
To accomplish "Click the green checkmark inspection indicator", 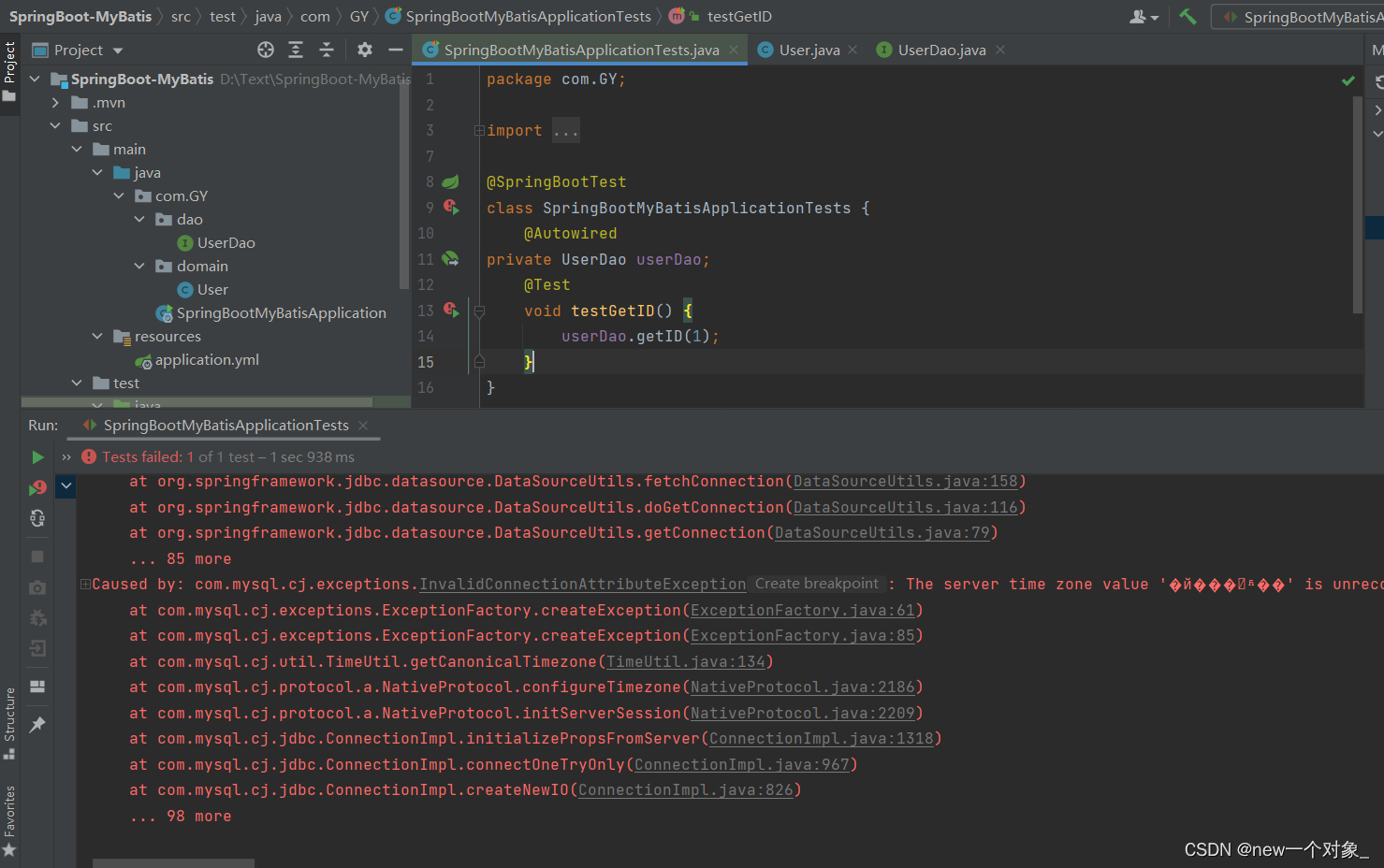I will click(1348, 80).
